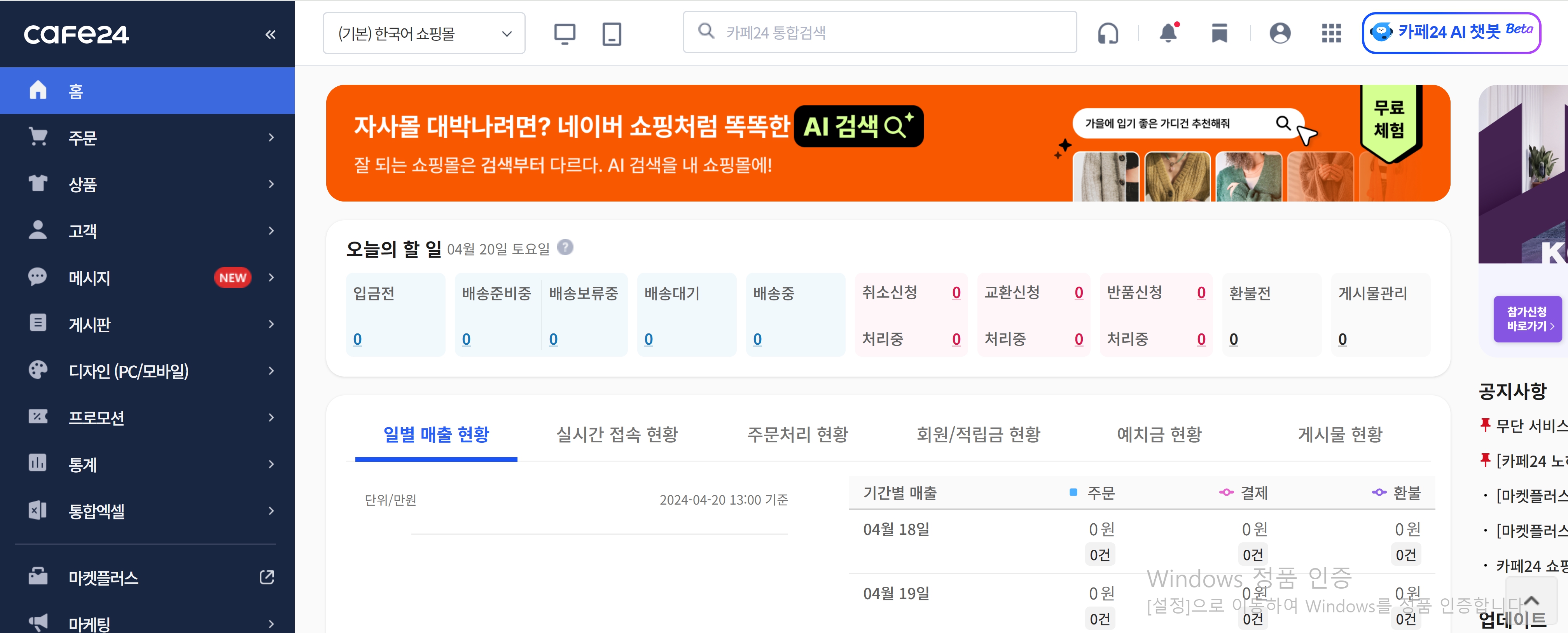Click the Cafe24 logo
Viewport: 1568px width, 633px height.
76,34
